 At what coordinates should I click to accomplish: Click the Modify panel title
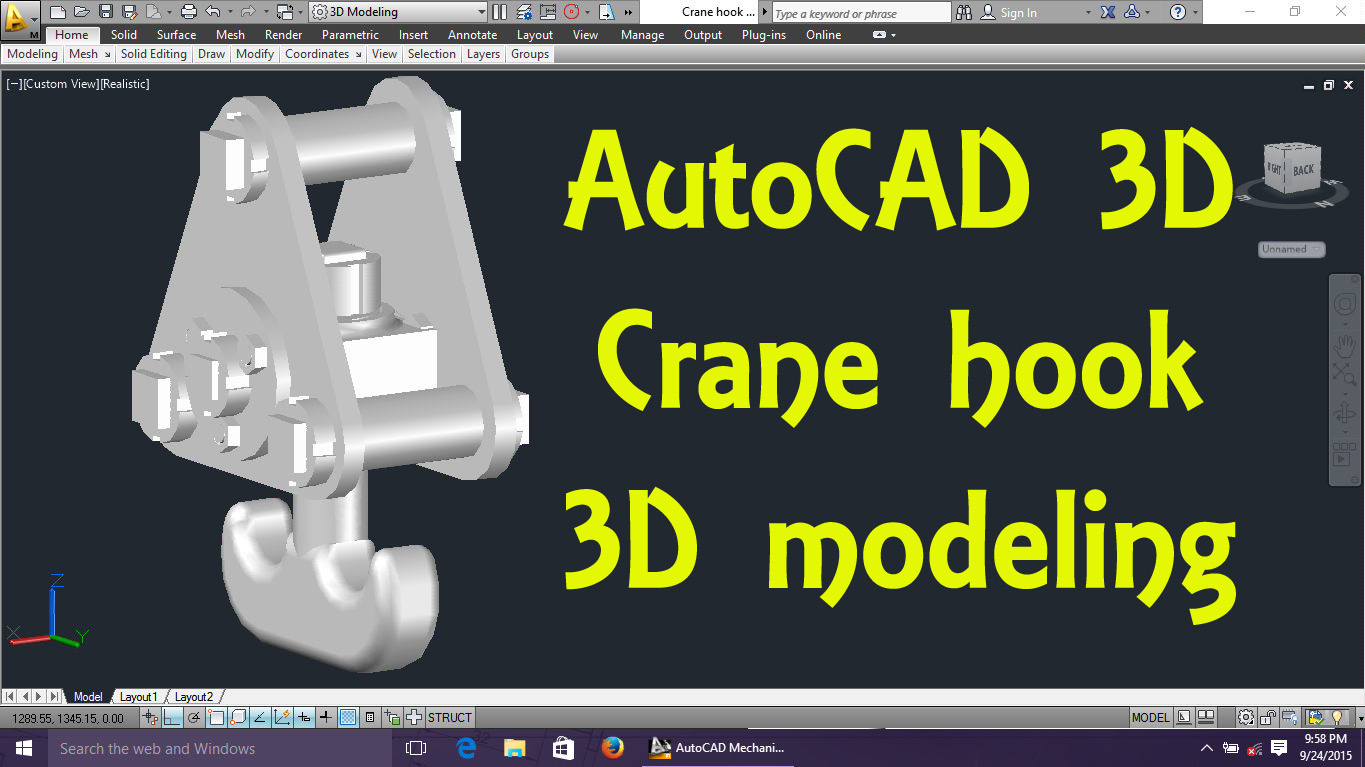pyautogui.click(x=255, y=54)
